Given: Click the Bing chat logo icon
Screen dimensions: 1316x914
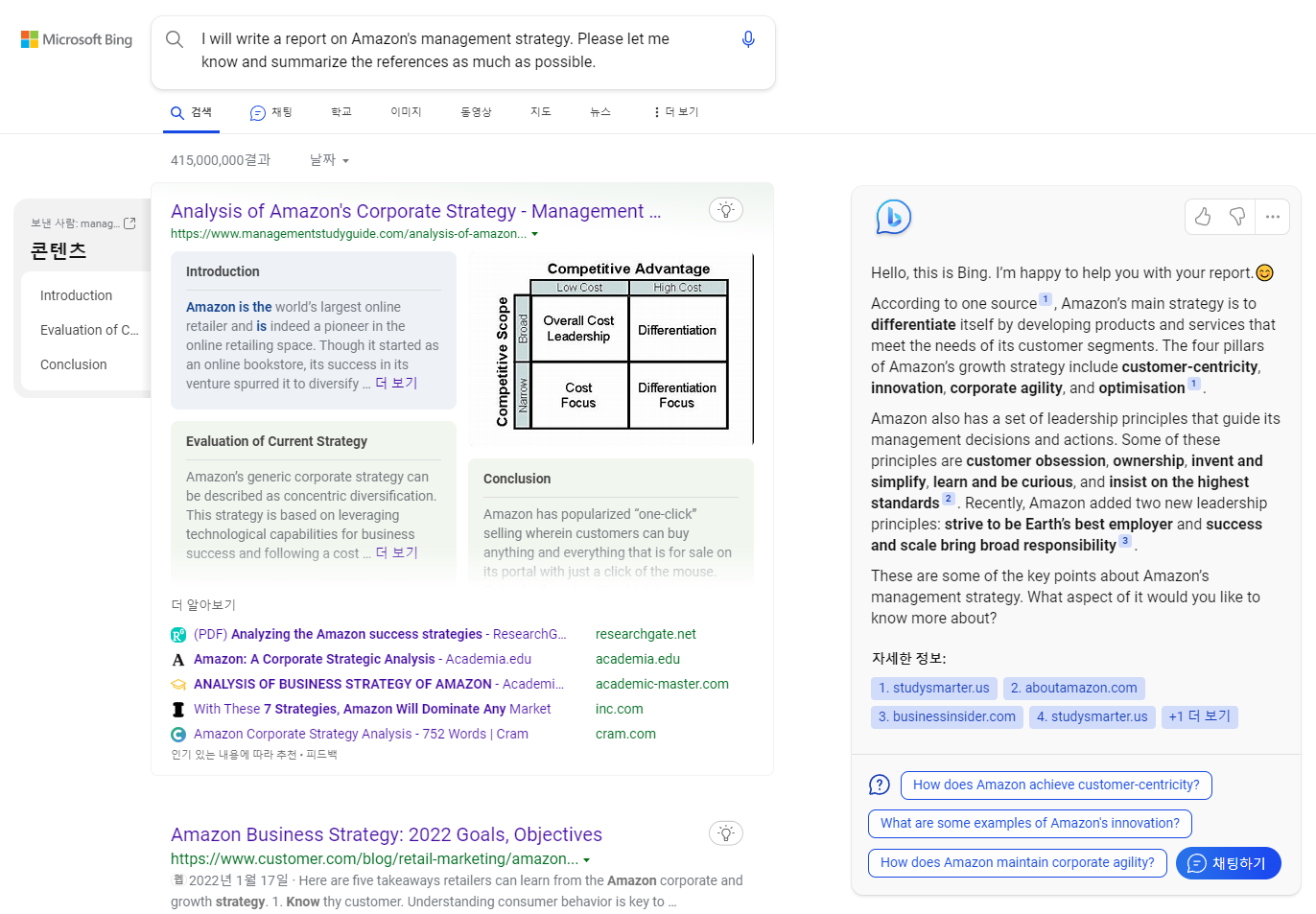Looking at the screenshot, I should pos(893,218).
